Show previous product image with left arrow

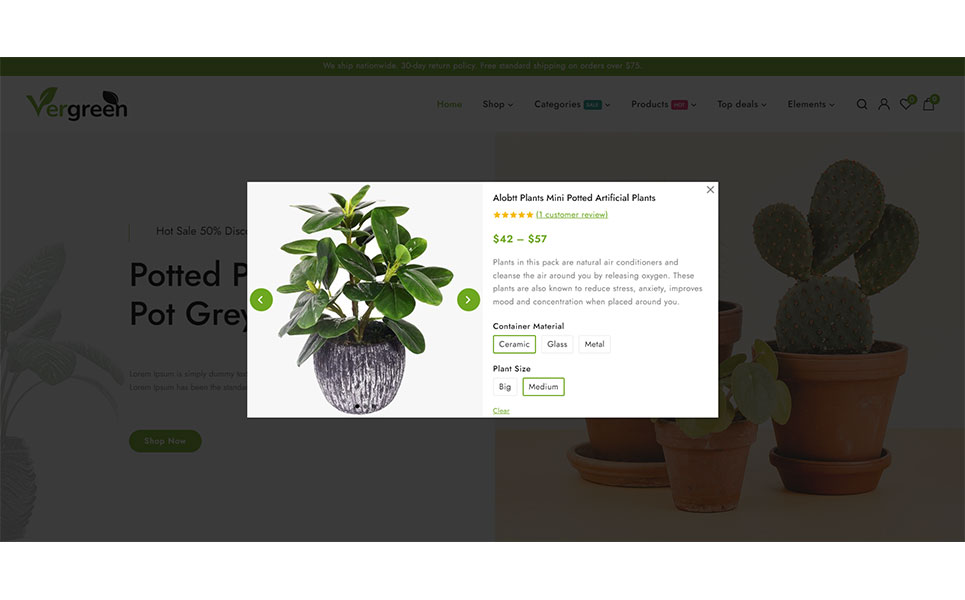coord(261,300)
